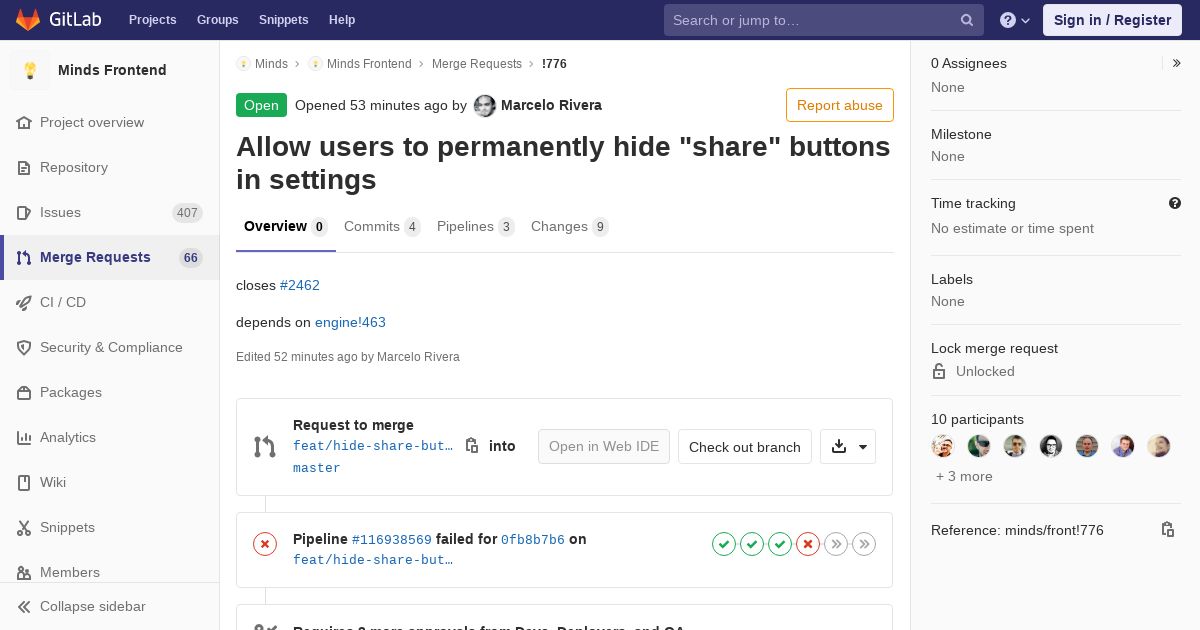Click the Unlocked padlock icon
This screenshot has height=630, width=1200.
(x=939, y=371)
